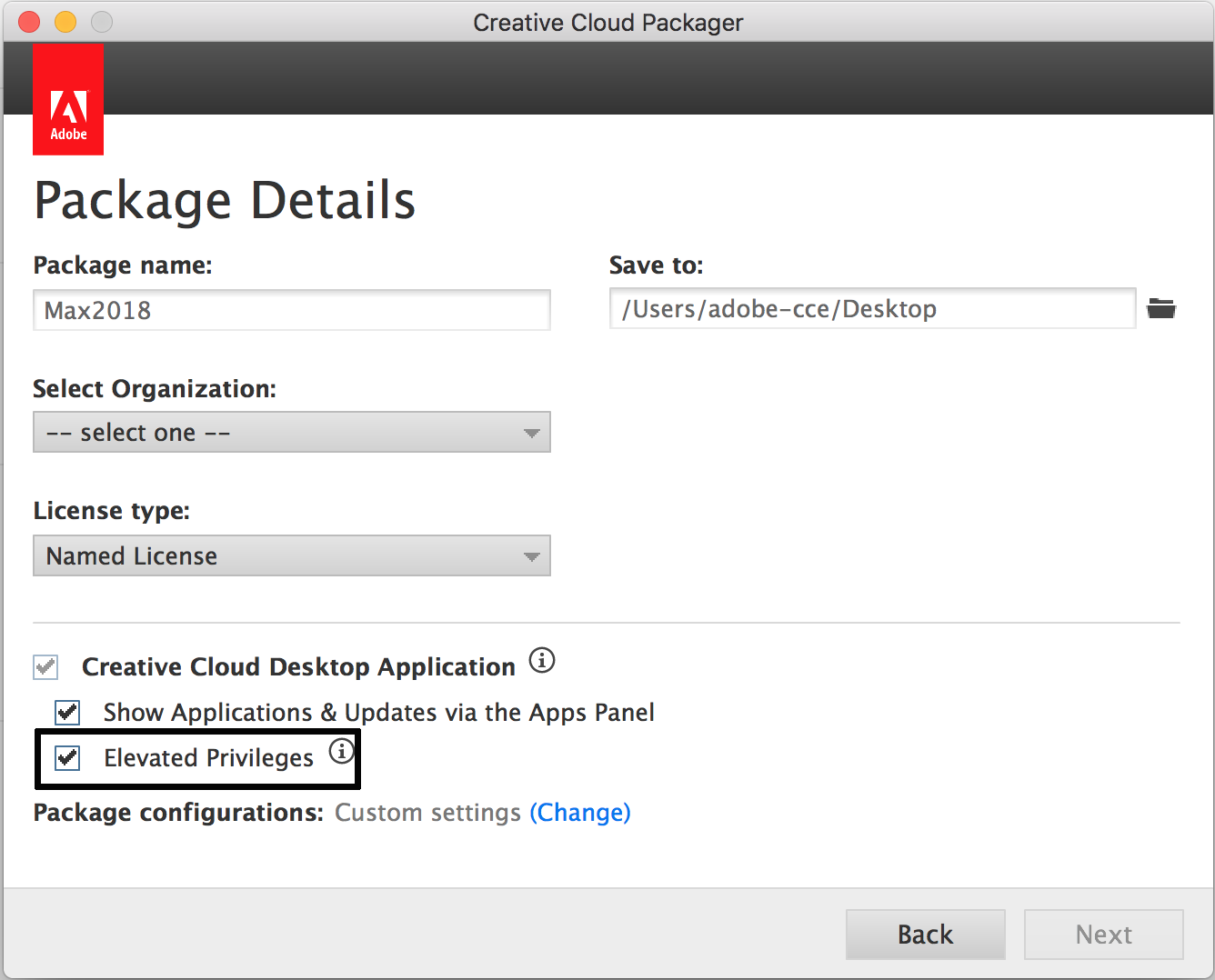Expand the License type dropdown
Image resolution: width=1215 pixels, height=980 pixels.
292,555
